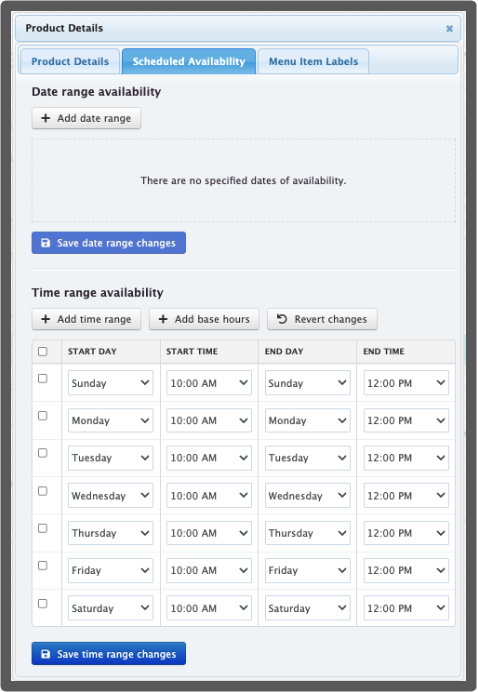Click the Save time range changes button
Viewport: 478px width, 692px height.
(x=109, y=654)
